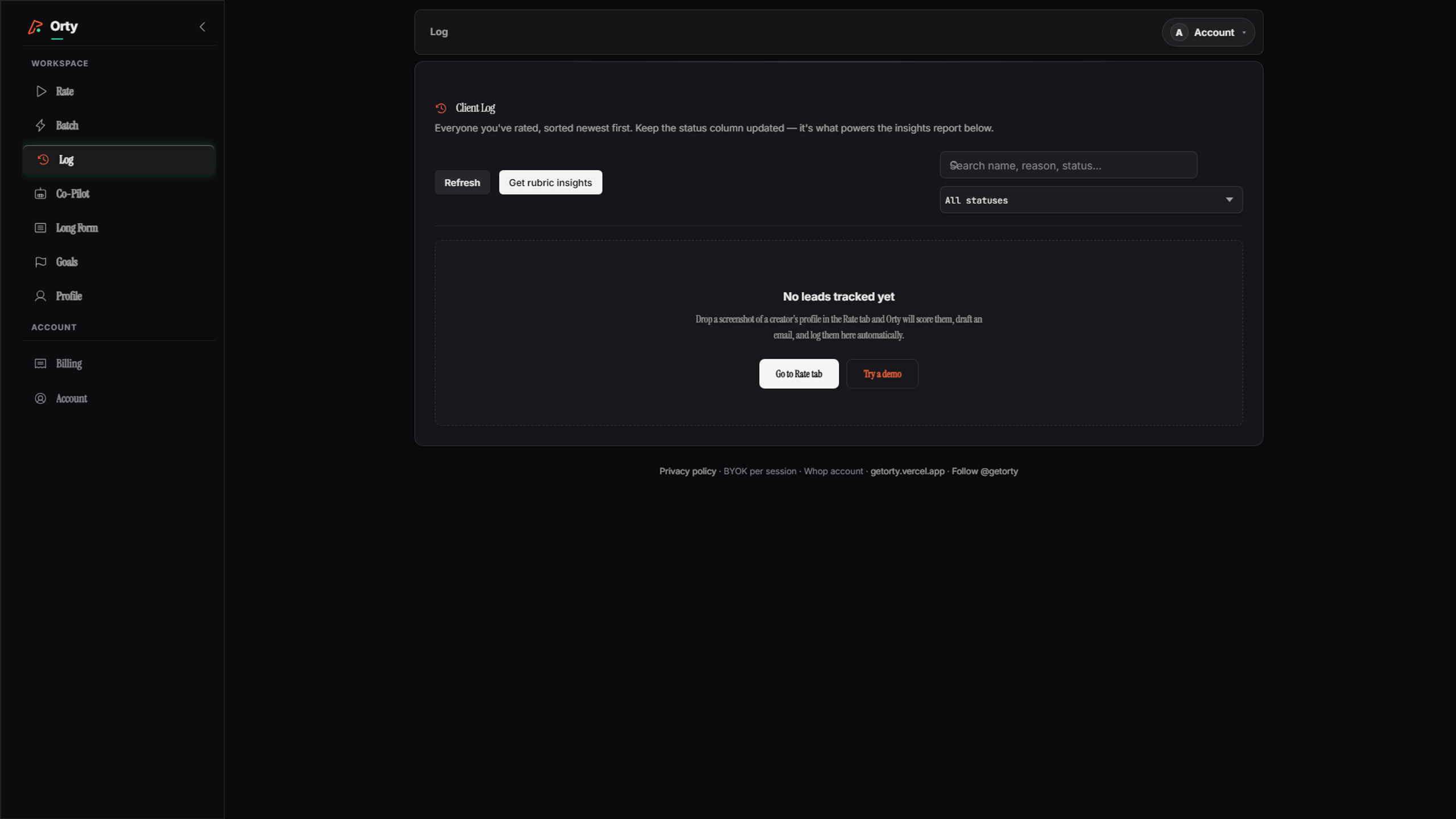Viewport: 1456px width, 819px height.
Task: Click Go to Rate tab button
Action: (799, 374)
